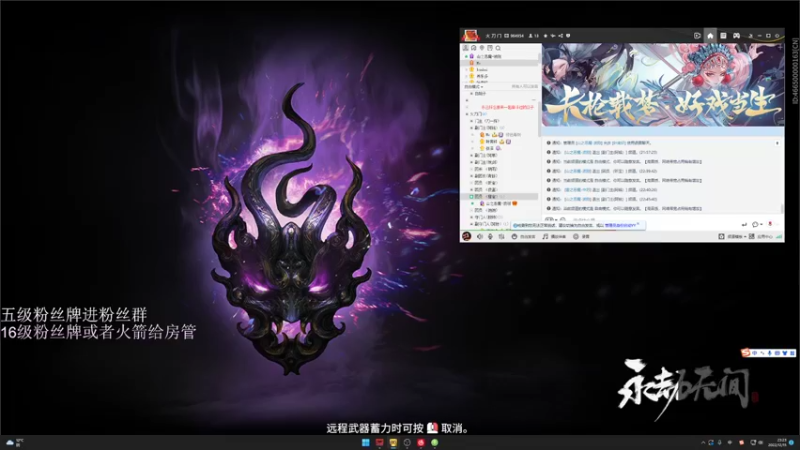800x450 pixels.
Task: Click the weather widget on taskbar
Action: [15, 442]
